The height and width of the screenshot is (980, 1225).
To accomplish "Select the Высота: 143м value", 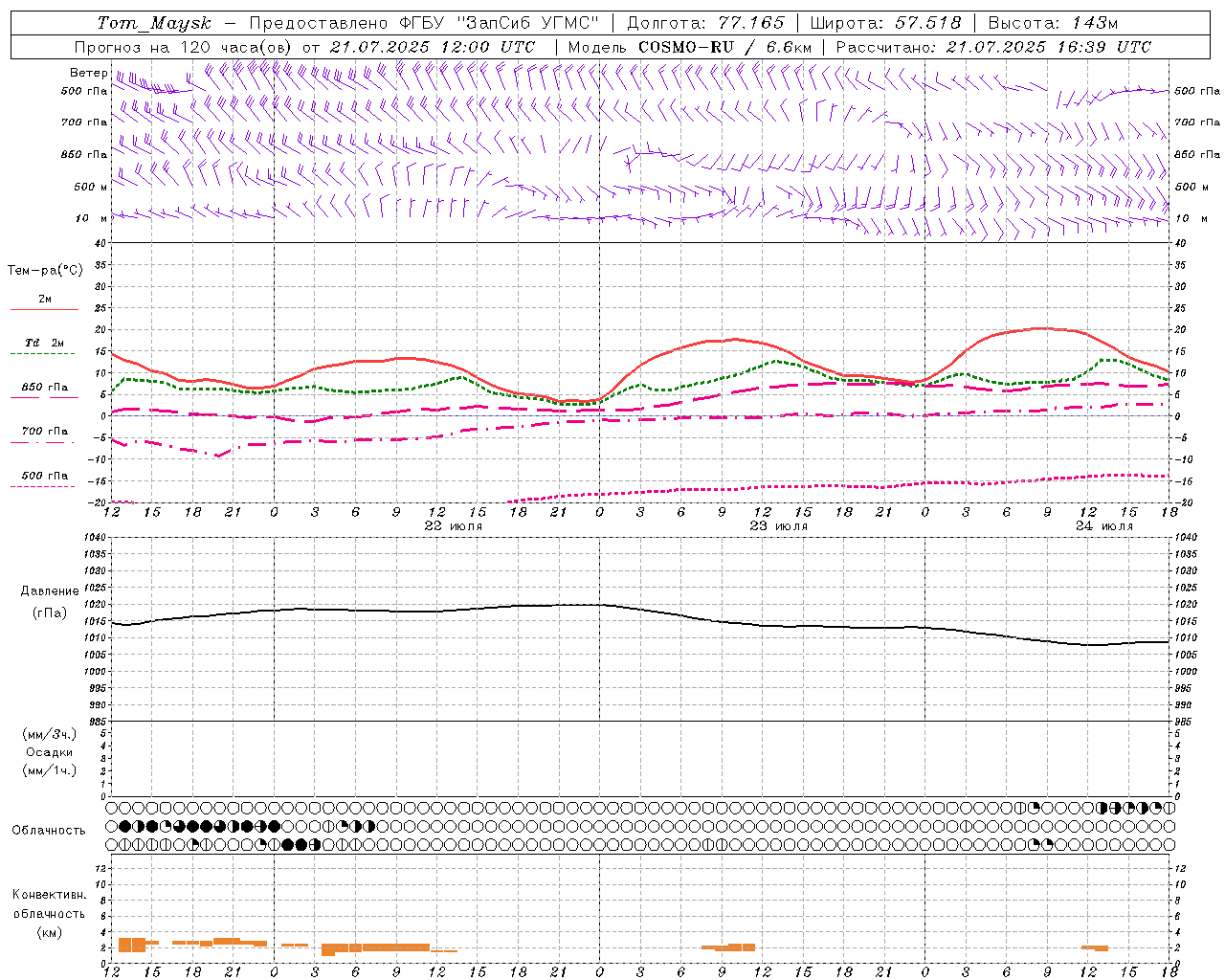I will click(x=1053, y=23).
